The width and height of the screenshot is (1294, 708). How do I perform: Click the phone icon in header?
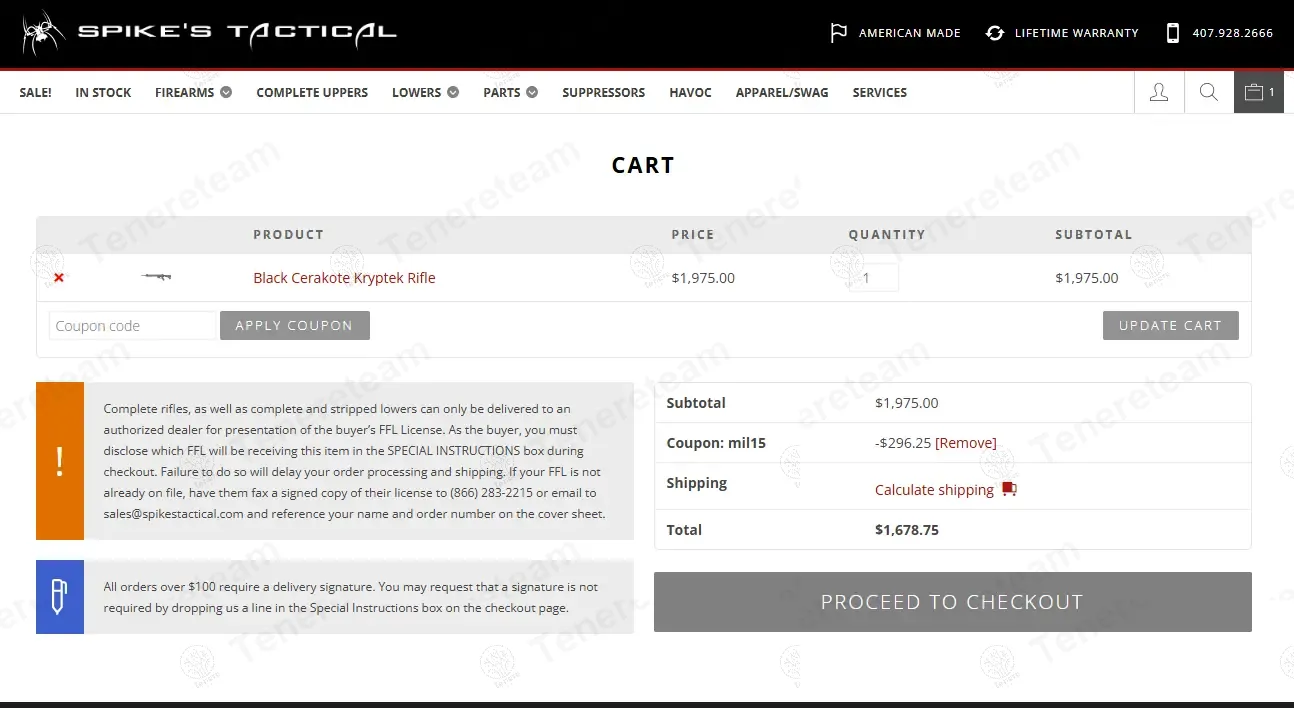pos(1172,33)
